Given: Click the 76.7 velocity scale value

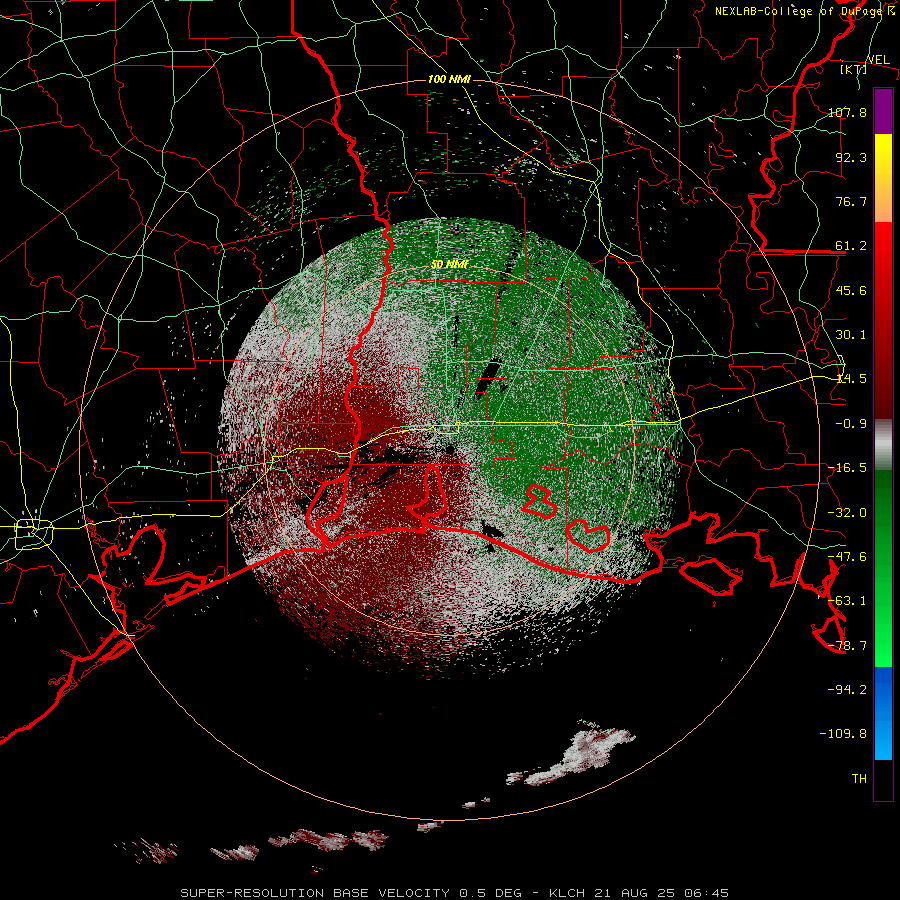Looking at the screenshot, I should [851, 201].
